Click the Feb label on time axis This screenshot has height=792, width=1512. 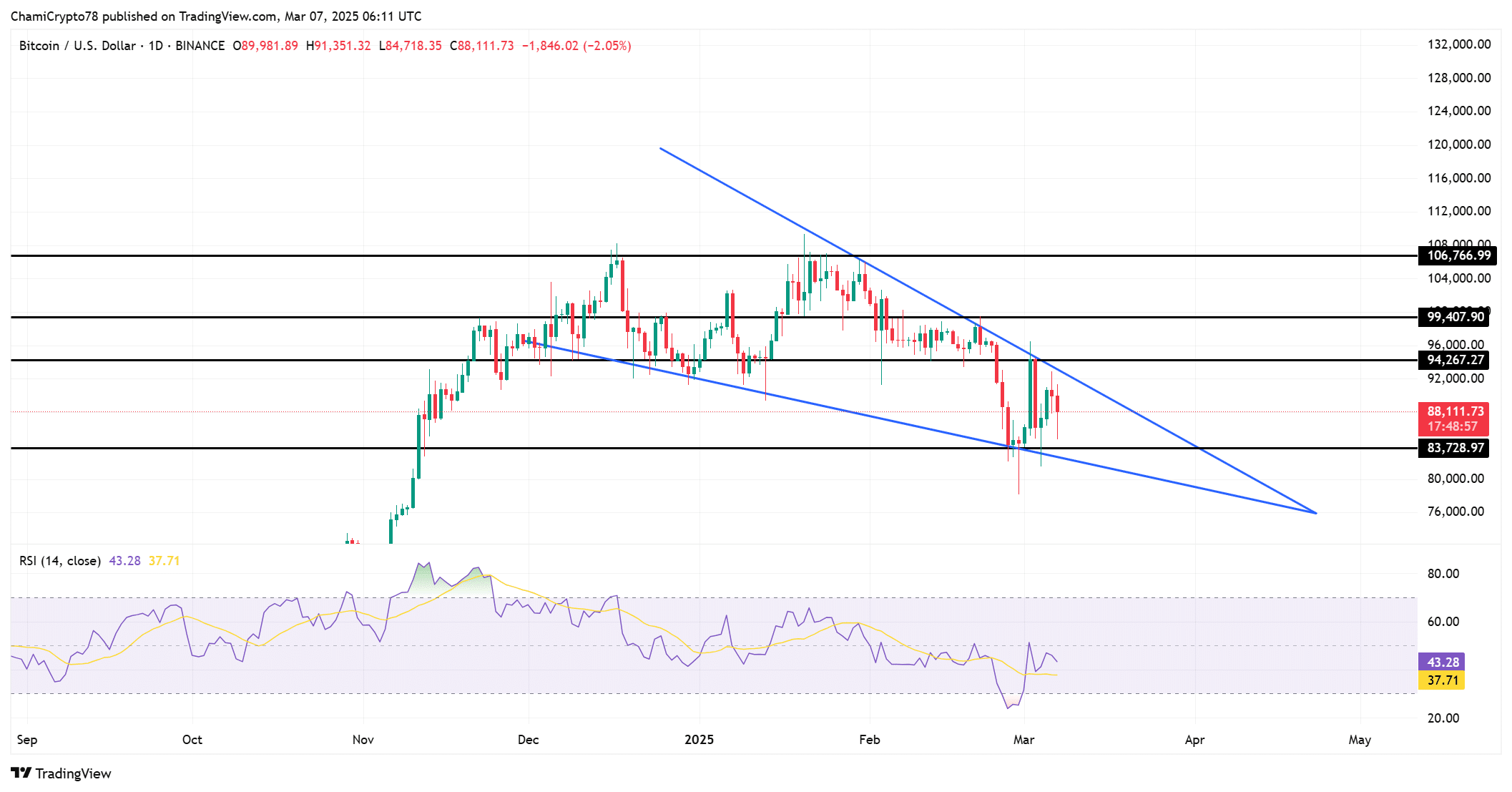click(870, 740)
